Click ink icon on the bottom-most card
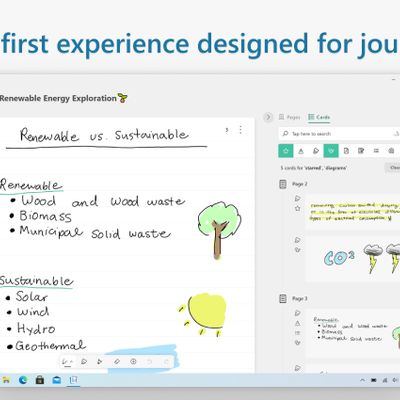The width and height of the screenshot is (400, 400). pos(298,368)
